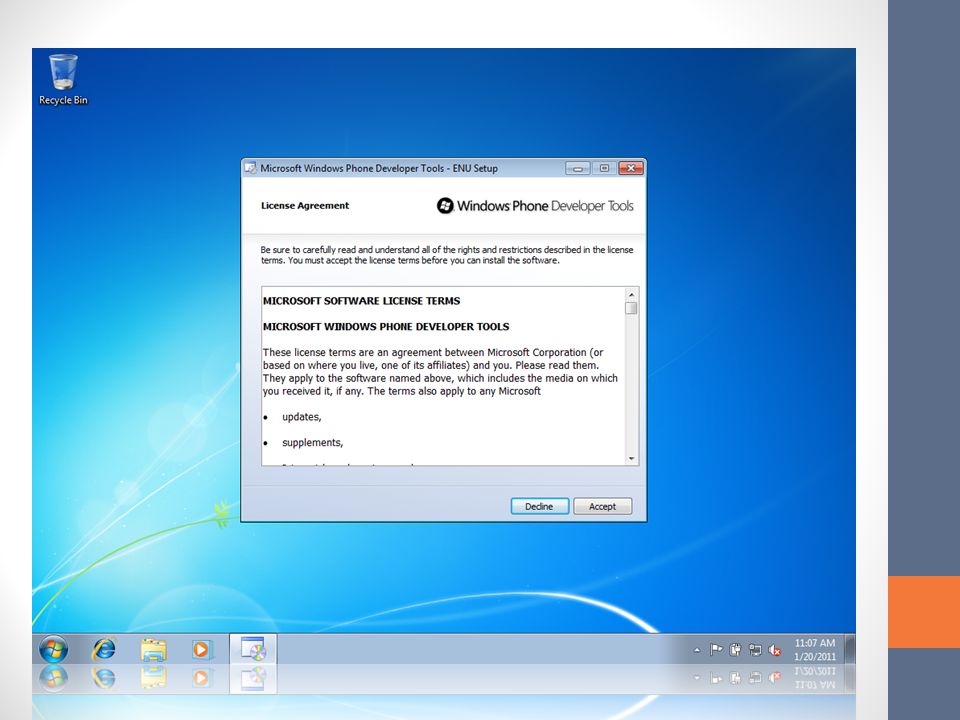Open Windows Explorer folder icon in taskbar

click(153, 650)
